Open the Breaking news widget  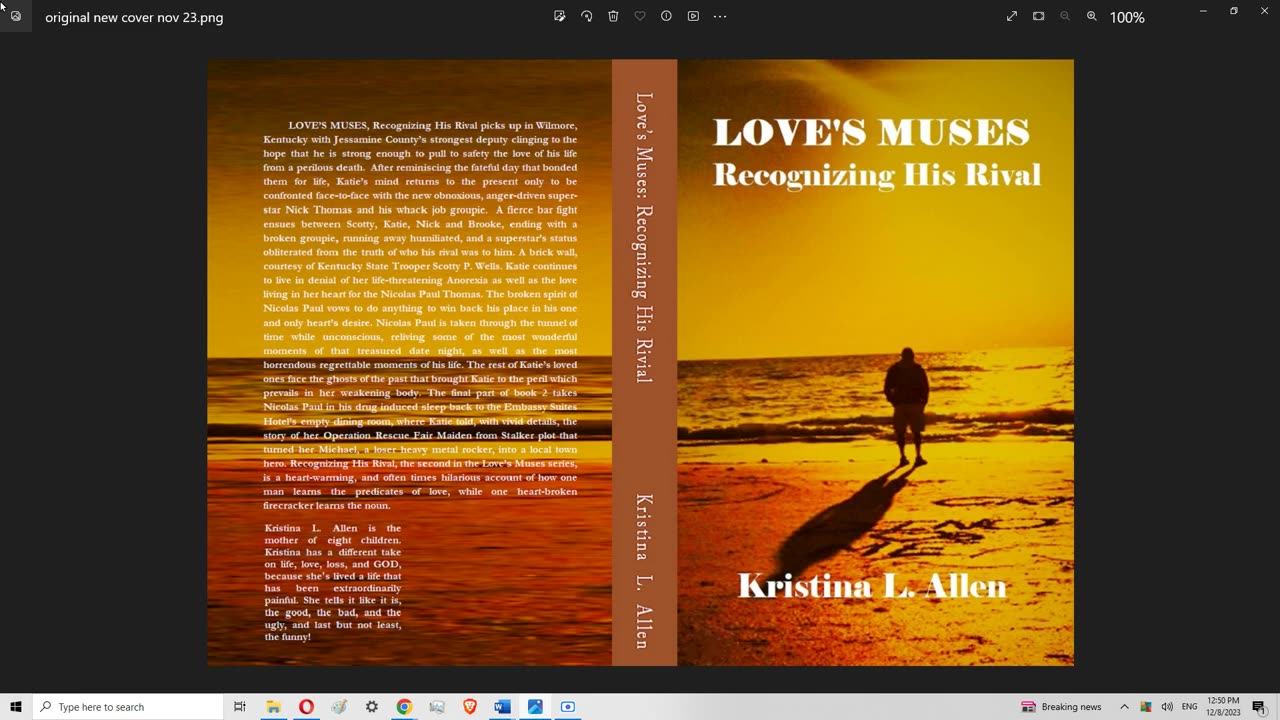tap(1061, 707)
